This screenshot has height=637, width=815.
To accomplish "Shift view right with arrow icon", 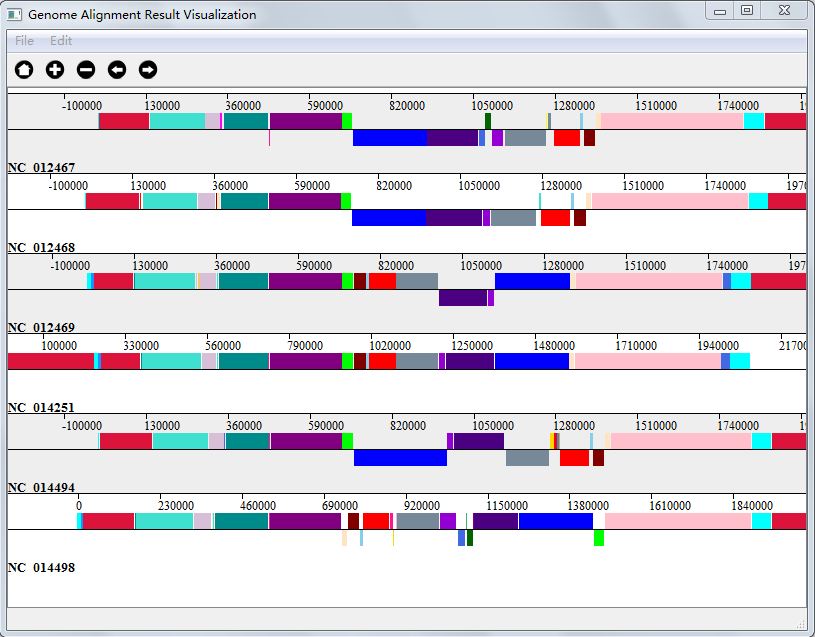I will (x=148, y=69).
